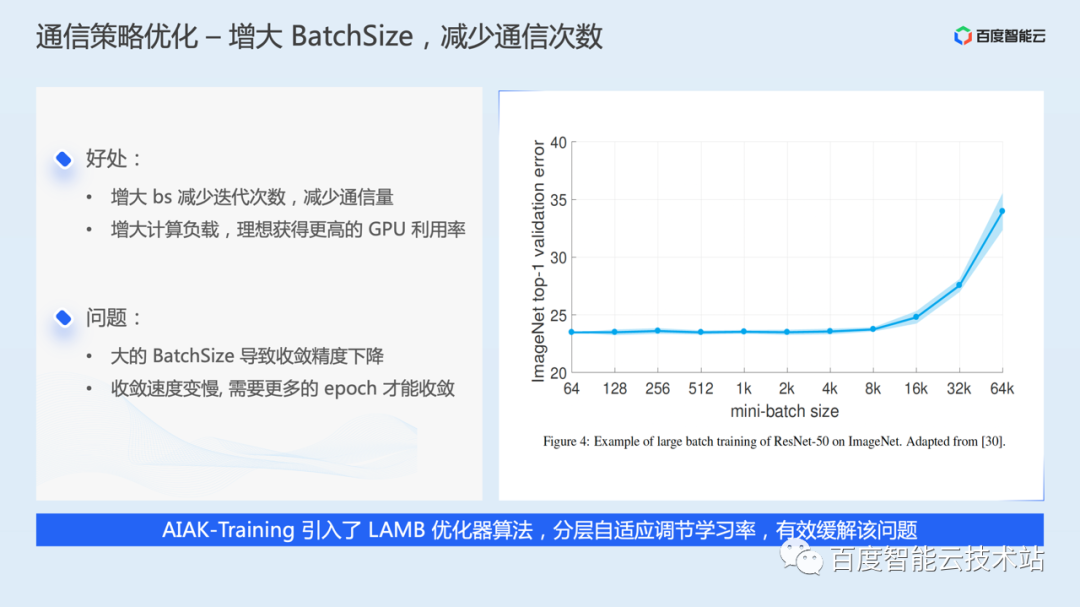Click the x-axis tick label 512

700,389
